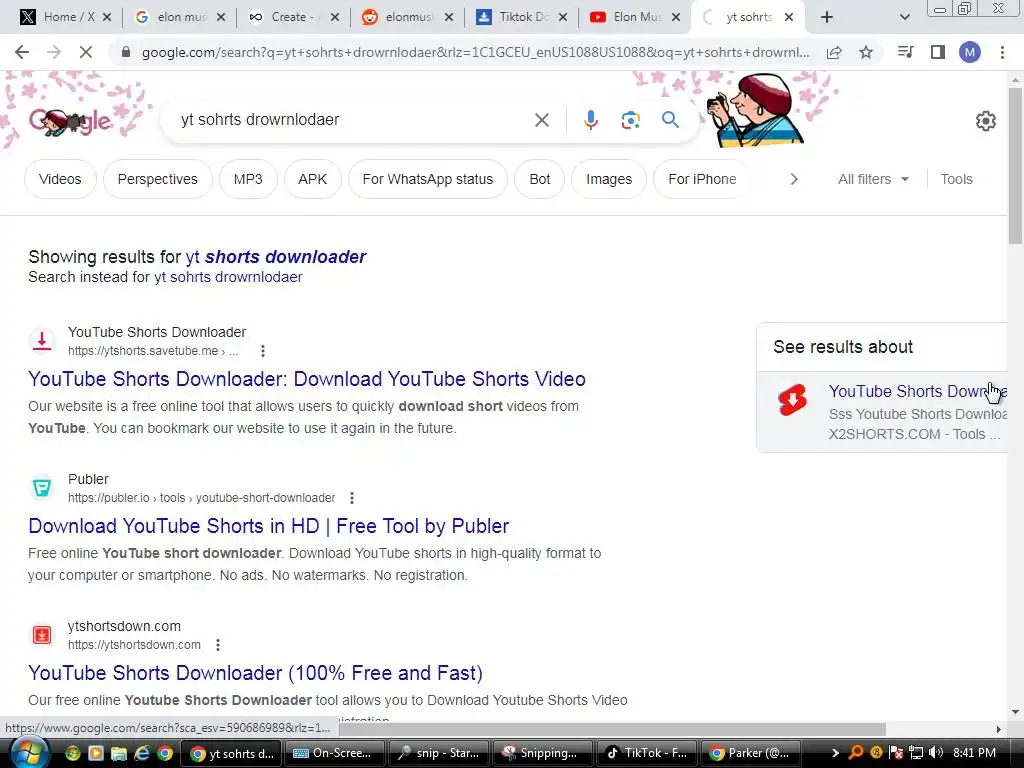The image size is (1024, 768).
Task: Click the address bar URL
Action: tap(475, 52)
